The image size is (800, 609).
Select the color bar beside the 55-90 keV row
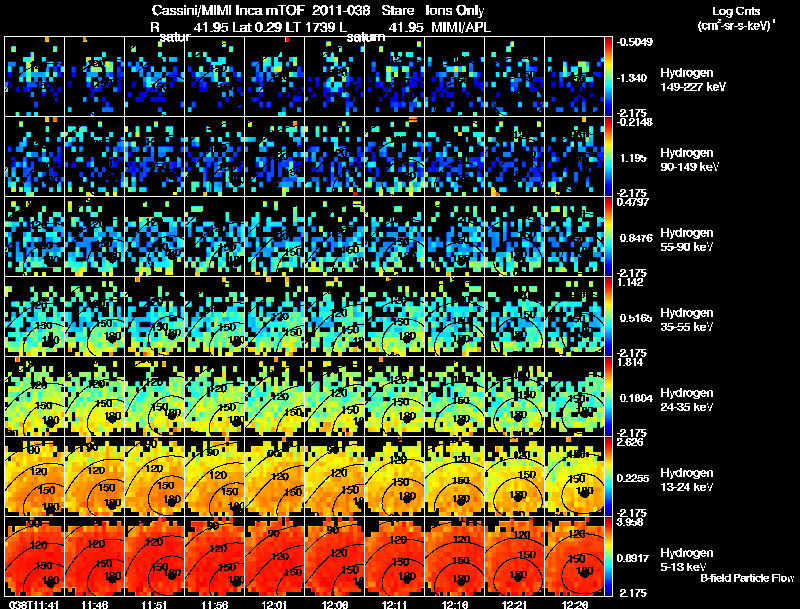point(608,237)
